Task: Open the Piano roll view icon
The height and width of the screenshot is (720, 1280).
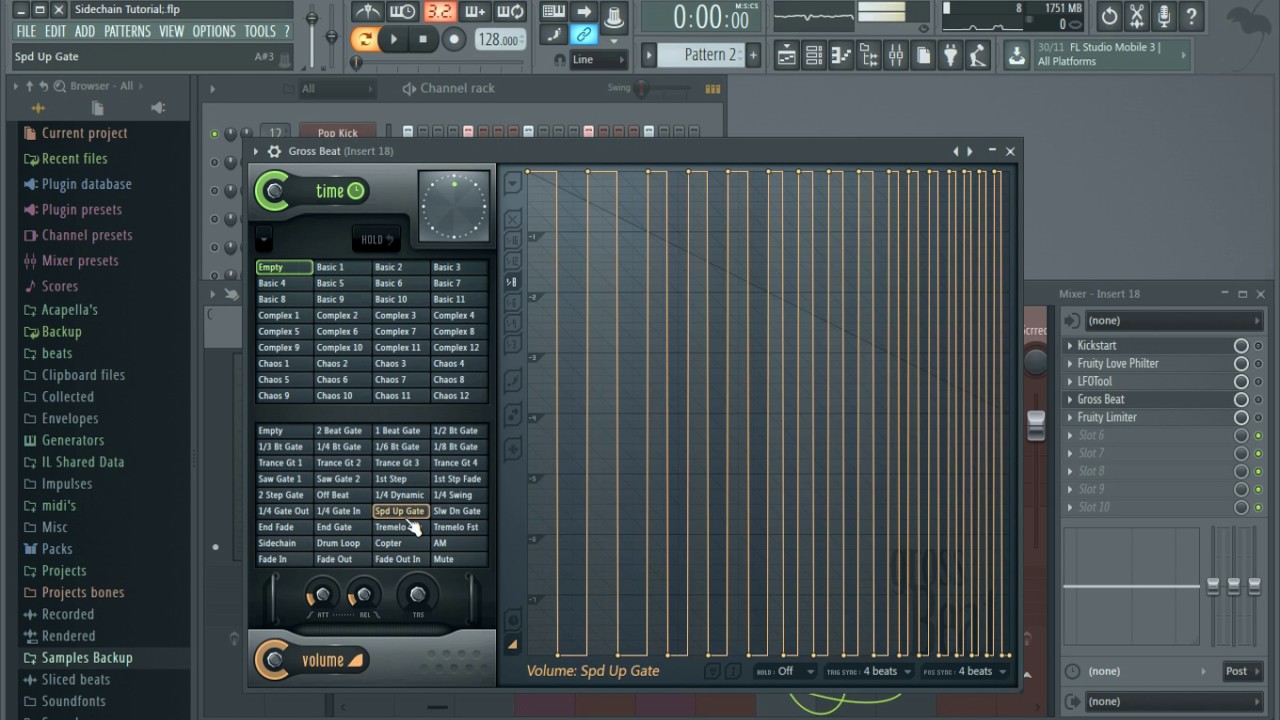Action: coord(842,55)
